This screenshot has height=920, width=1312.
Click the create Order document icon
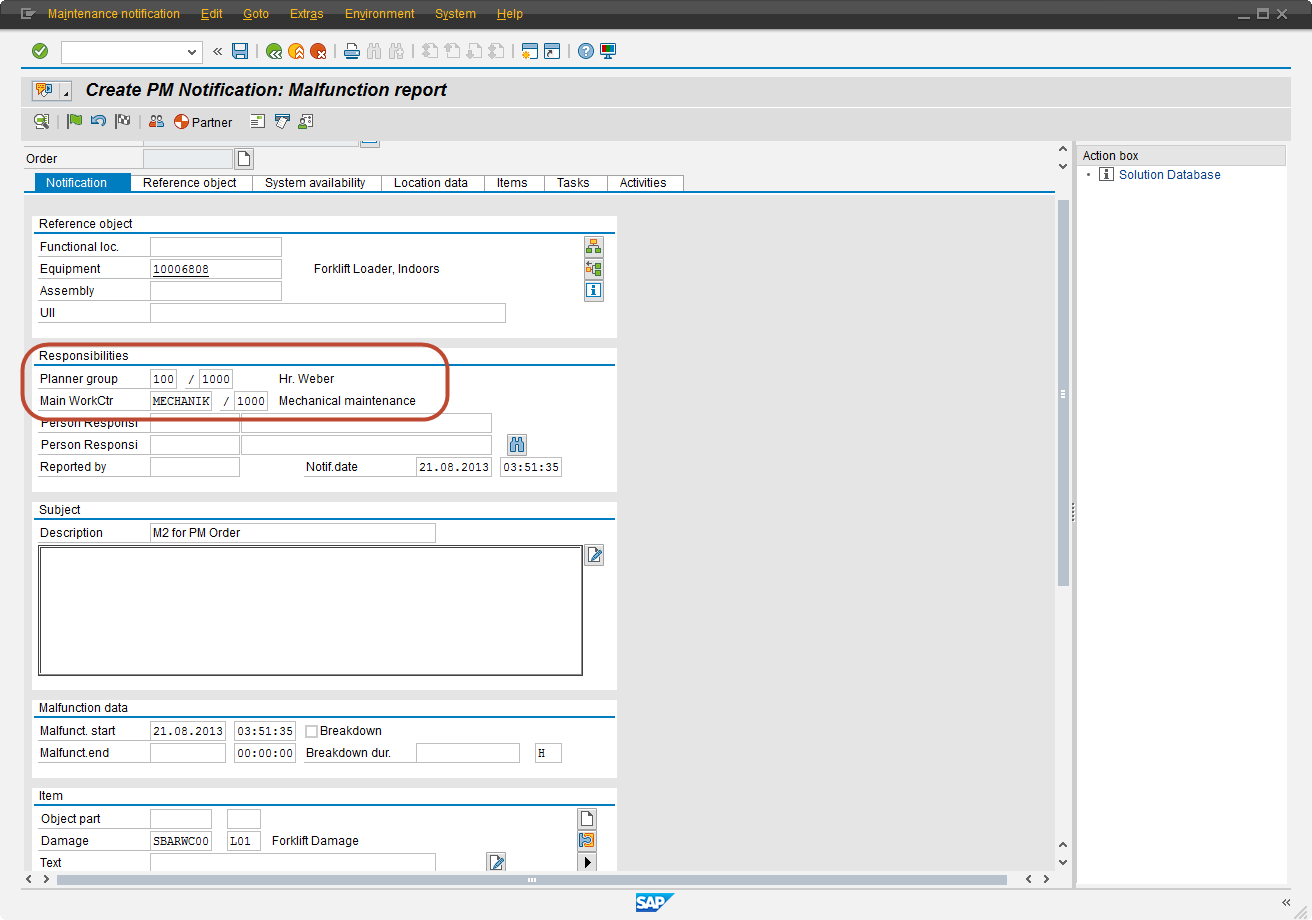tap(245, 159)
